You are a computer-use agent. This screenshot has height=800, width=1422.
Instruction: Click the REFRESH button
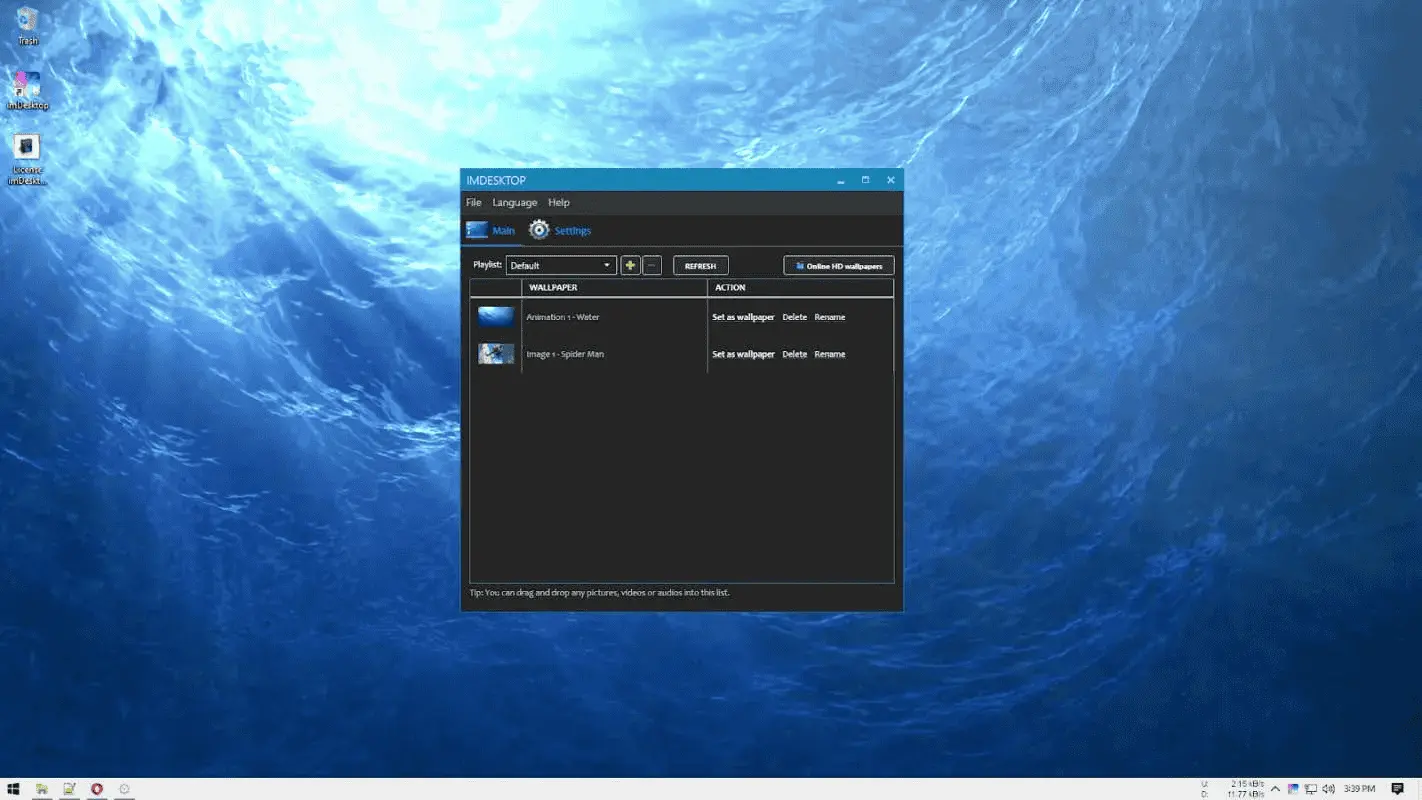[x=700, y=266]
